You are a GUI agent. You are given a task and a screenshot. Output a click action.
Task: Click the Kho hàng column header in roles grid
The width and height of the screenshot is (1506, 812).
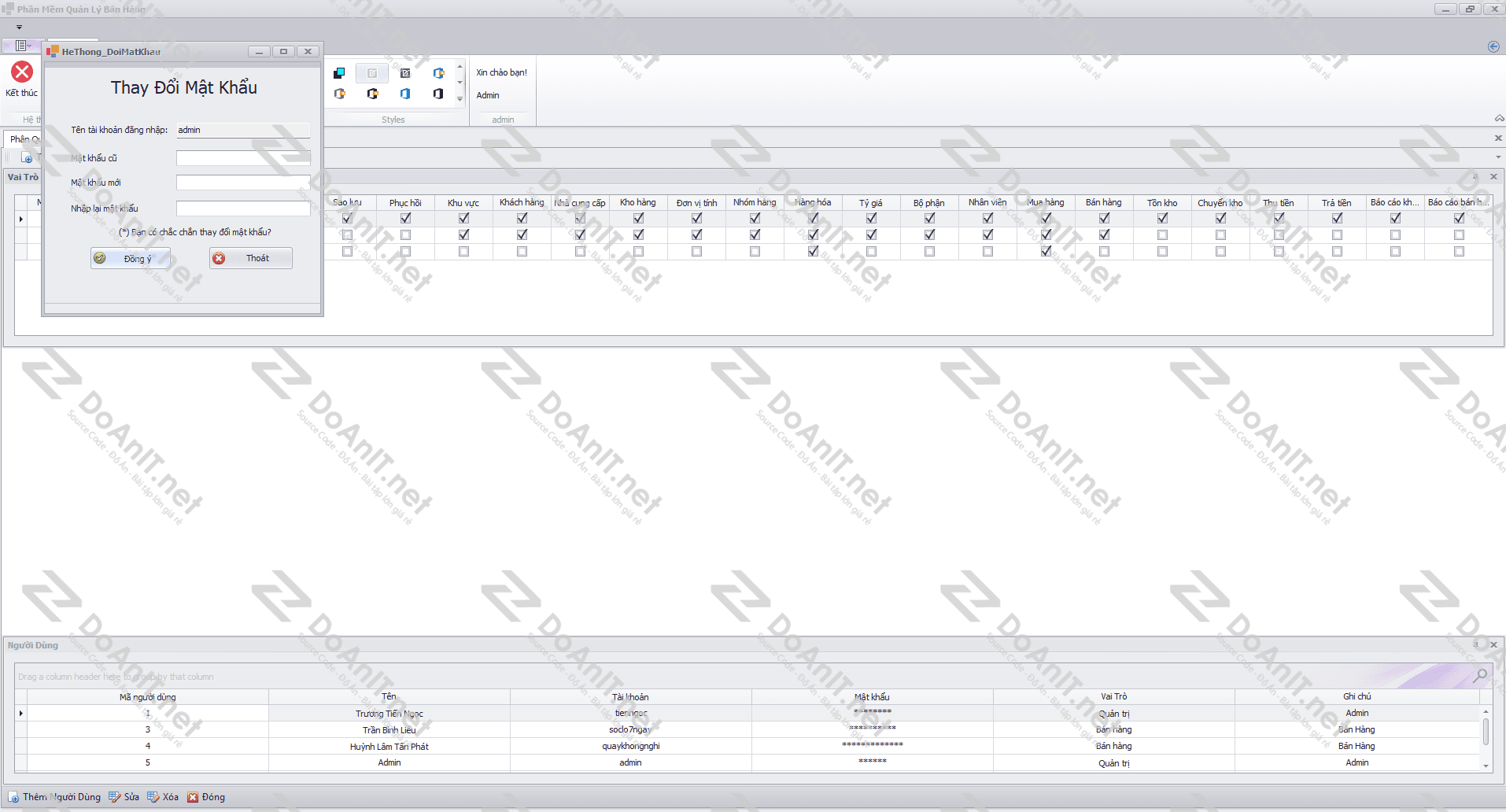pyautogui.click(x=638, y=202)
